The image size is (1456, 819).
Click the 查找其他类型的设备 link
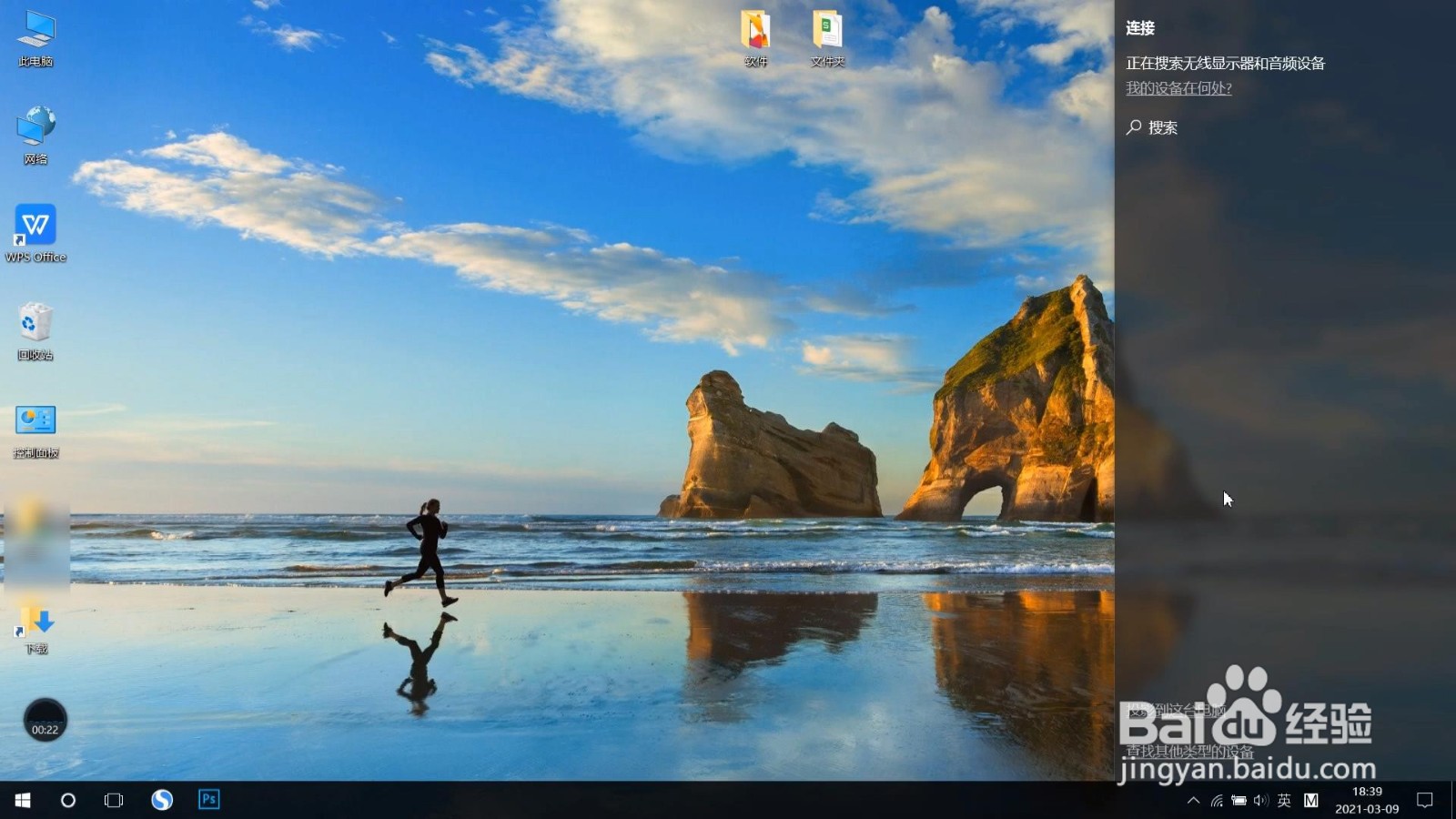pos(1189,752)
